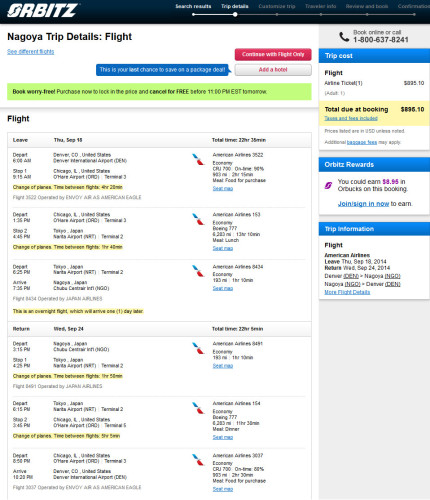430x500 pixels.
Task: Click the Orbucks rewards icon
Action: coord(328,185)
